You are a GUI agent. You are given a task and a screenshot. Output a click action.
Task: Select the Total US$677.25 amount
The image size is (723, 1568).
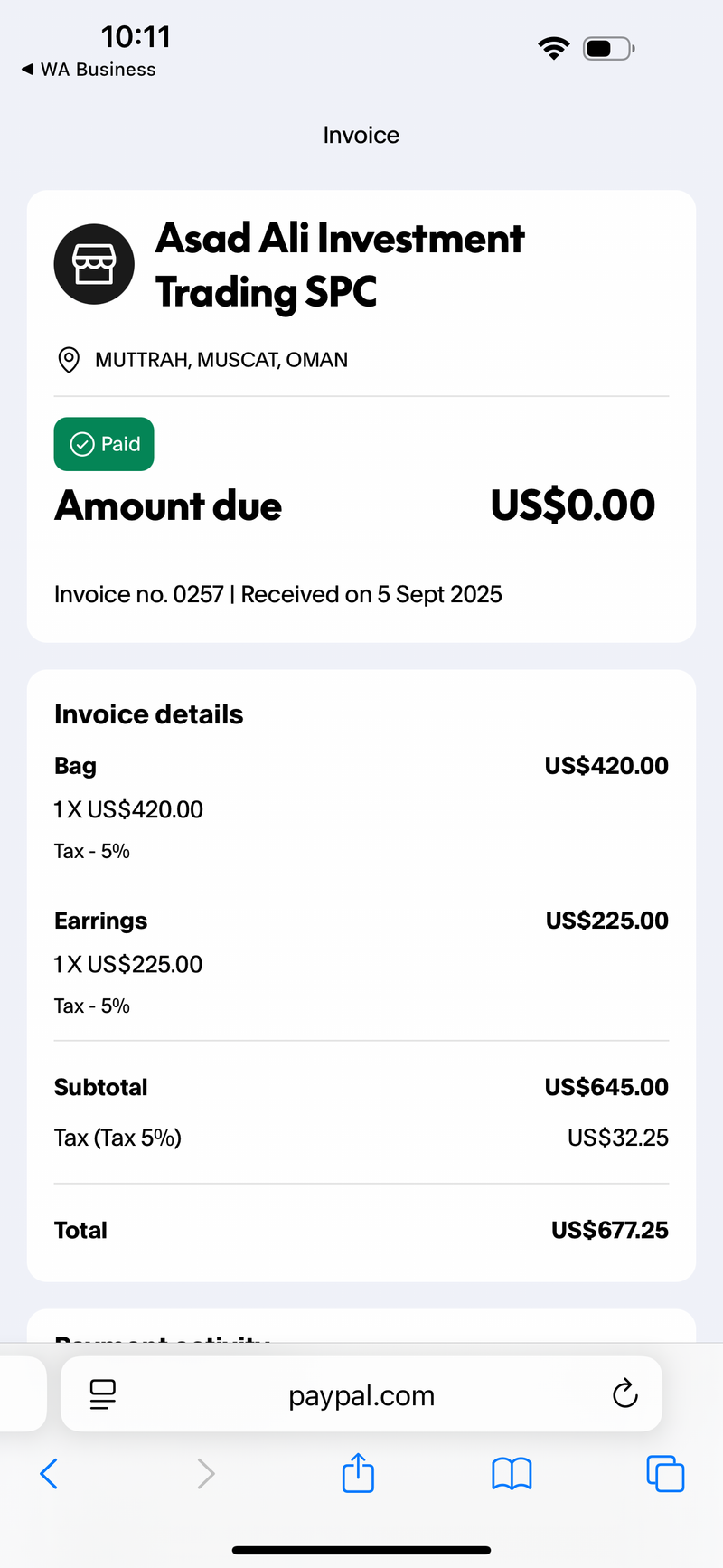[610, 1230]
